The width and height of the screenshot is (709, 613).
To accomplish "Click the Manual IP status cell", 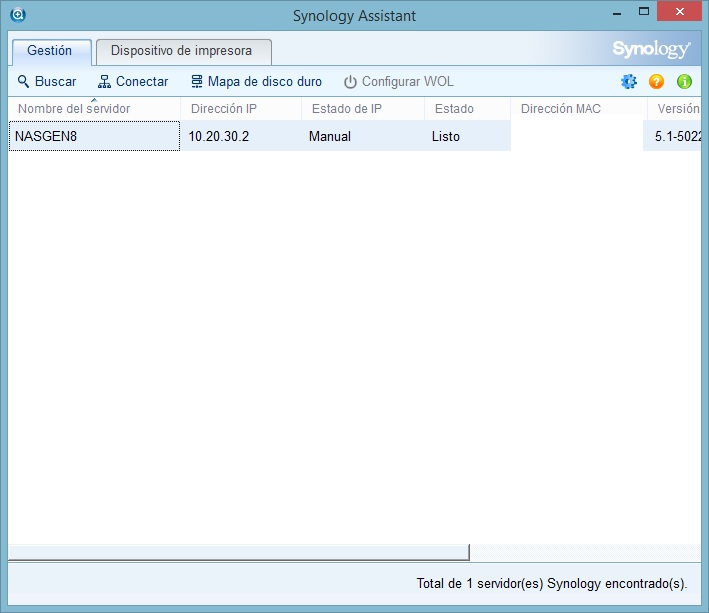I will pos(363,136).
